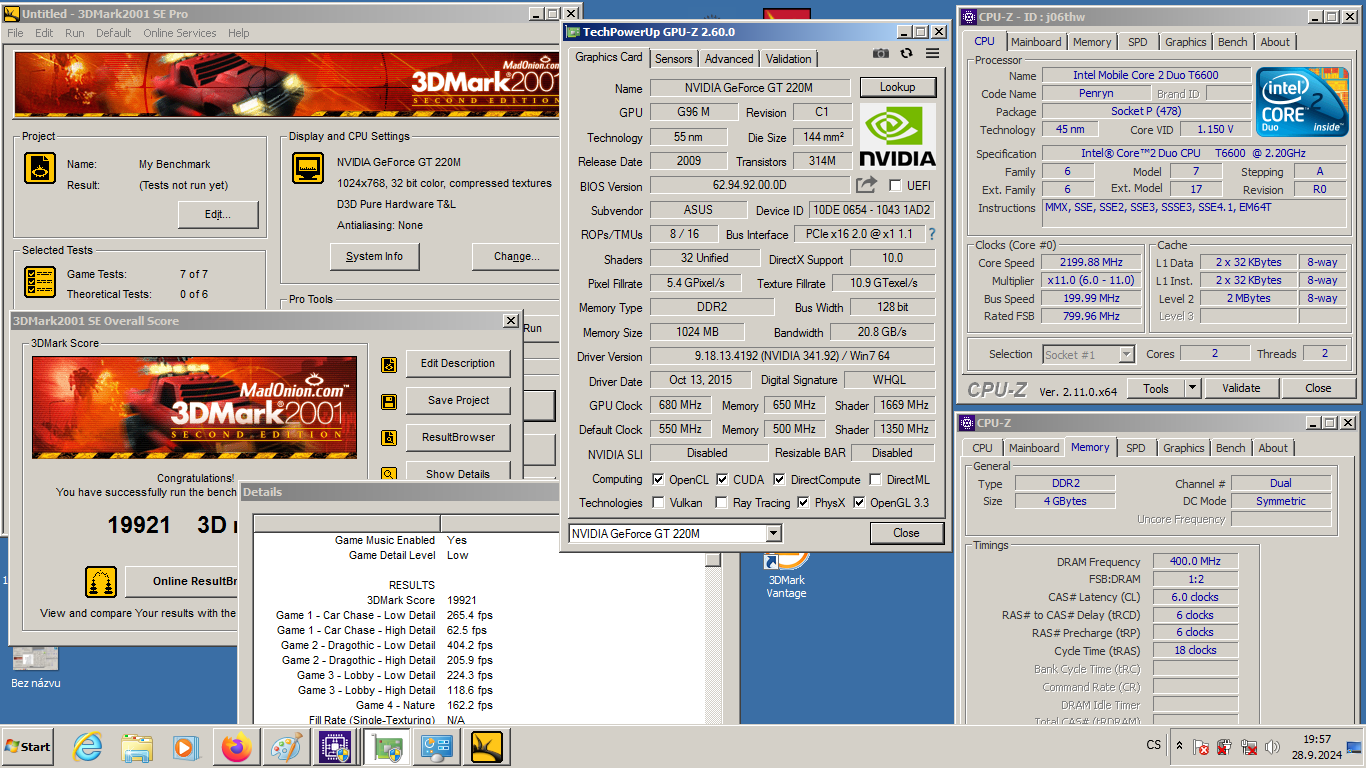1366x768 pixels.
Task: Toggle the Vulkan checkbox
Action: [658, 503]
